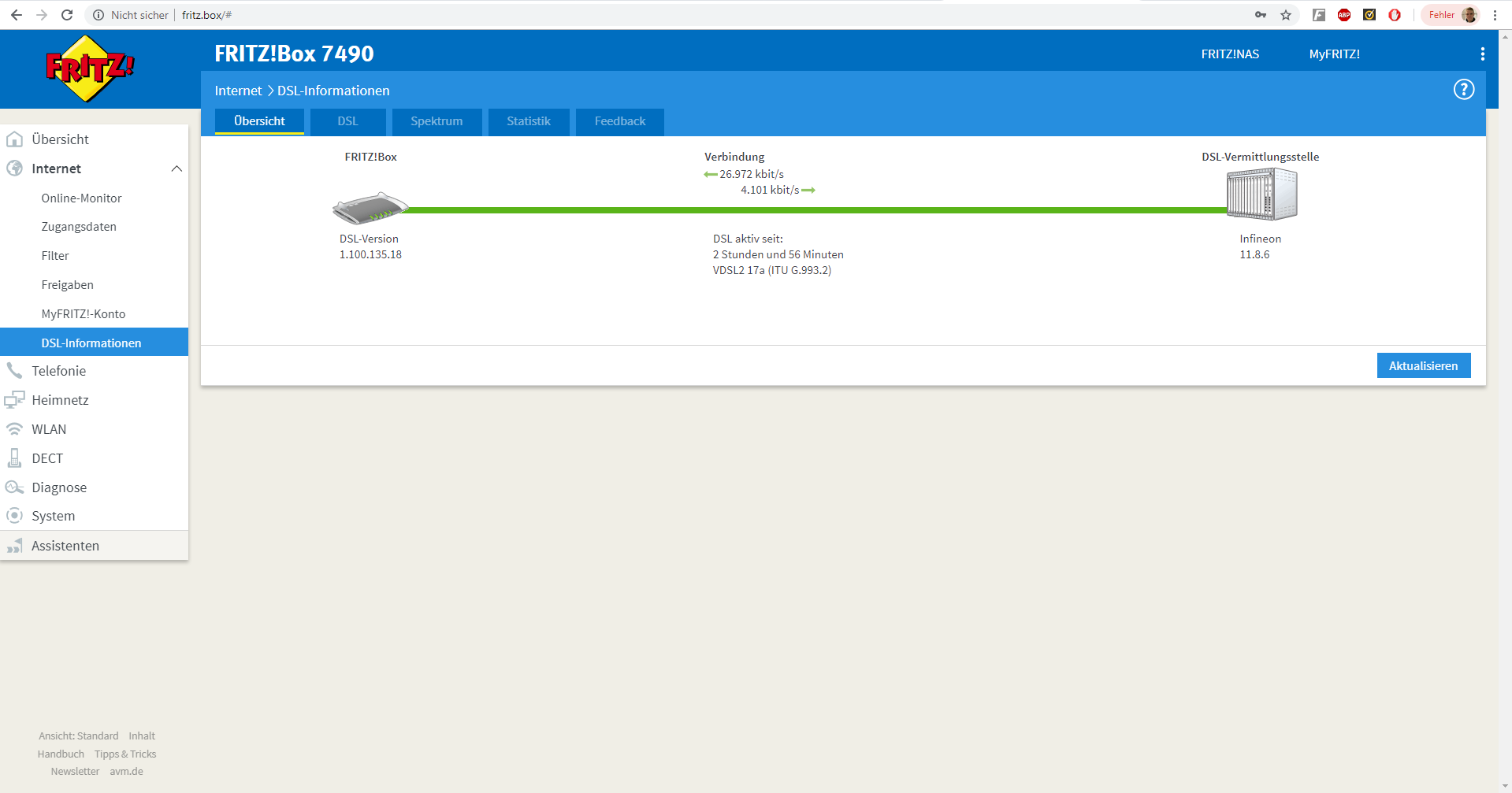Open Freigaben in the sidebar

[68, 285]
